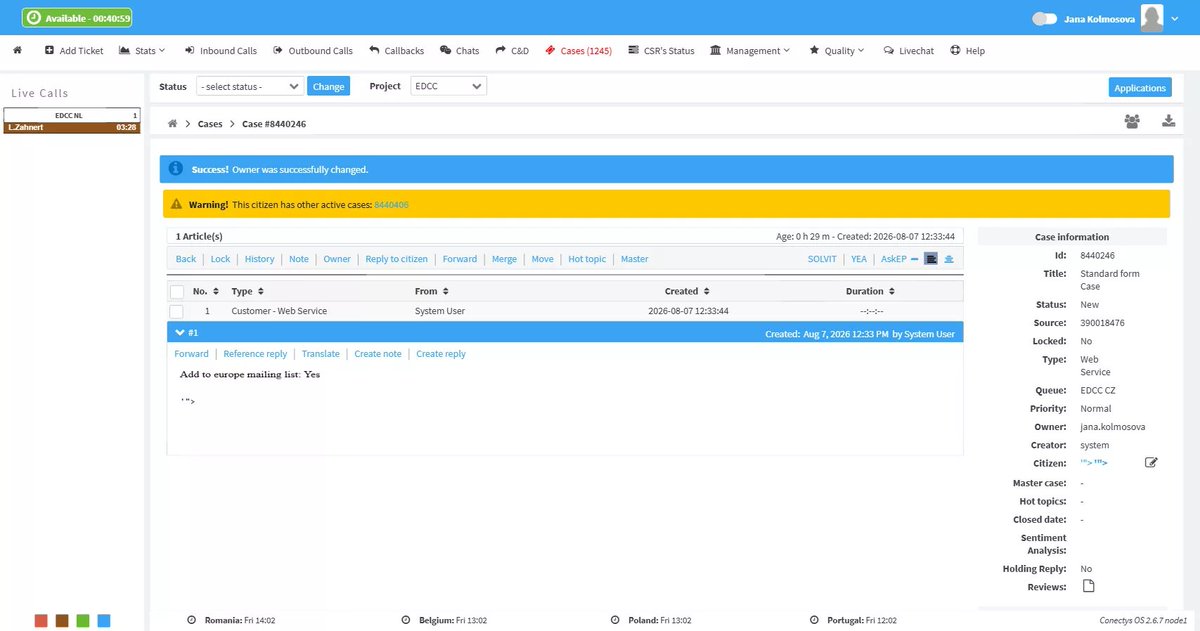Screen dimensions: 1200x631
Task: Open the Callbacks page
Action: point(396,50)
